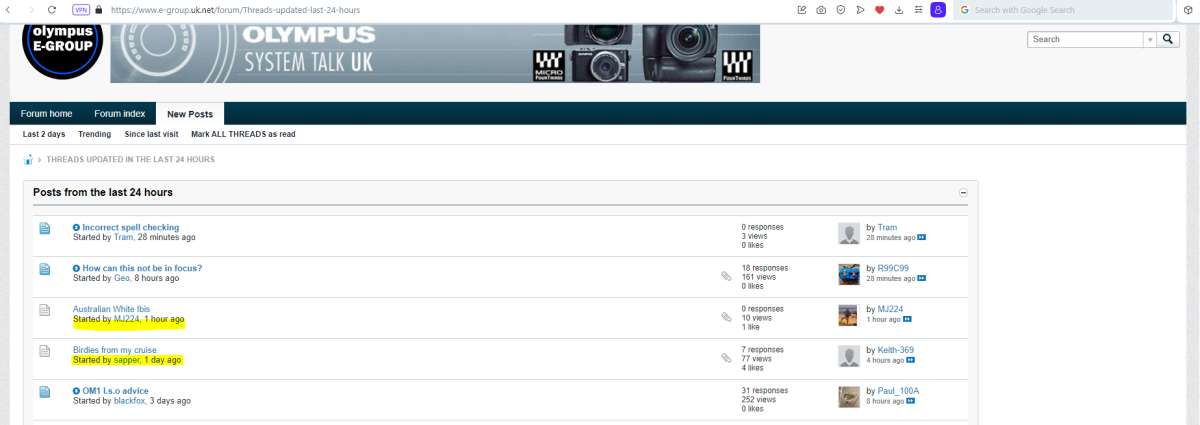This screenshot has width=1200, height=425.
Task: Open the shield privacy protection icon
Action: 841,9
